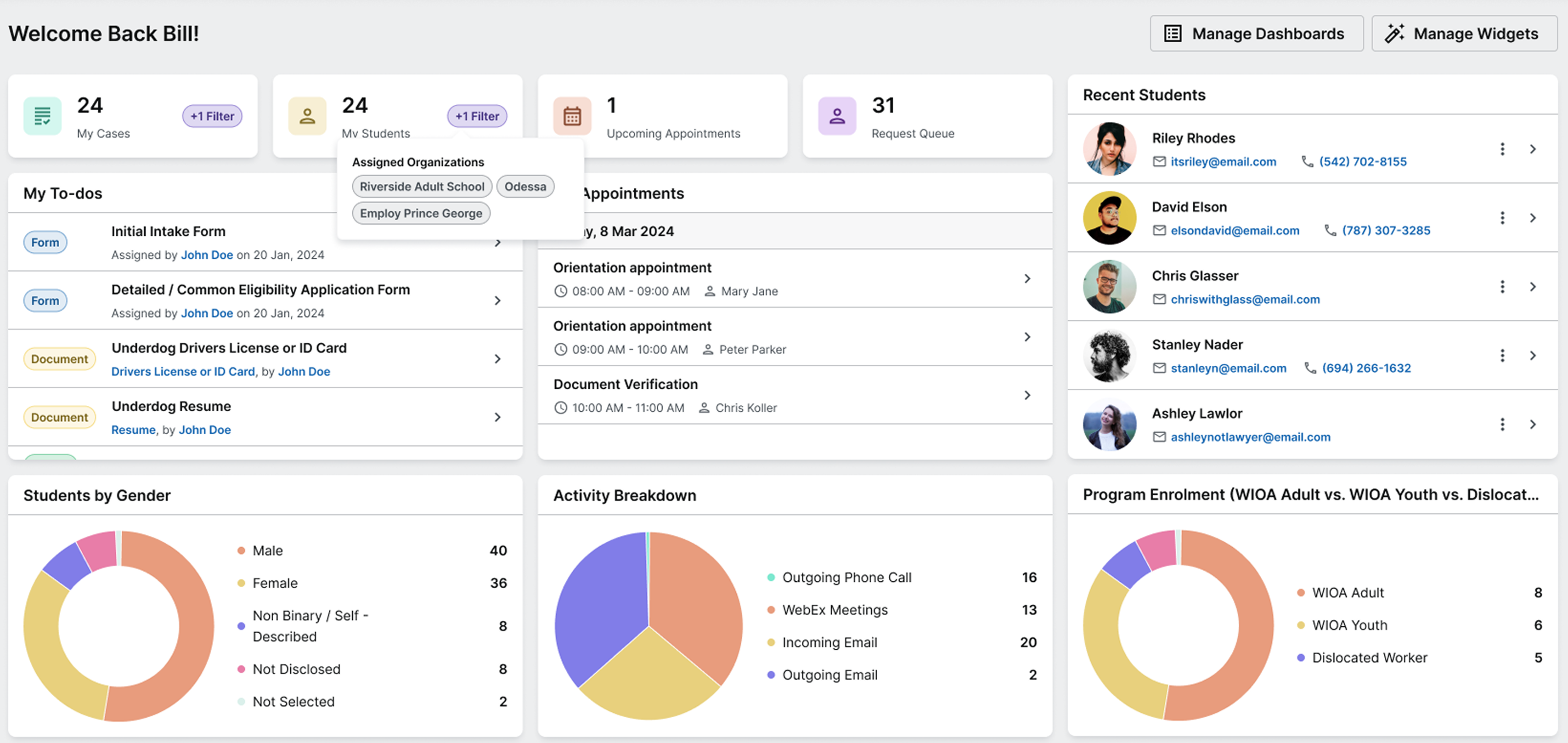Click the Upcoming Appointments calendar icon
The height and width of the screenshot is (743, 1568).
coord(572,116)
